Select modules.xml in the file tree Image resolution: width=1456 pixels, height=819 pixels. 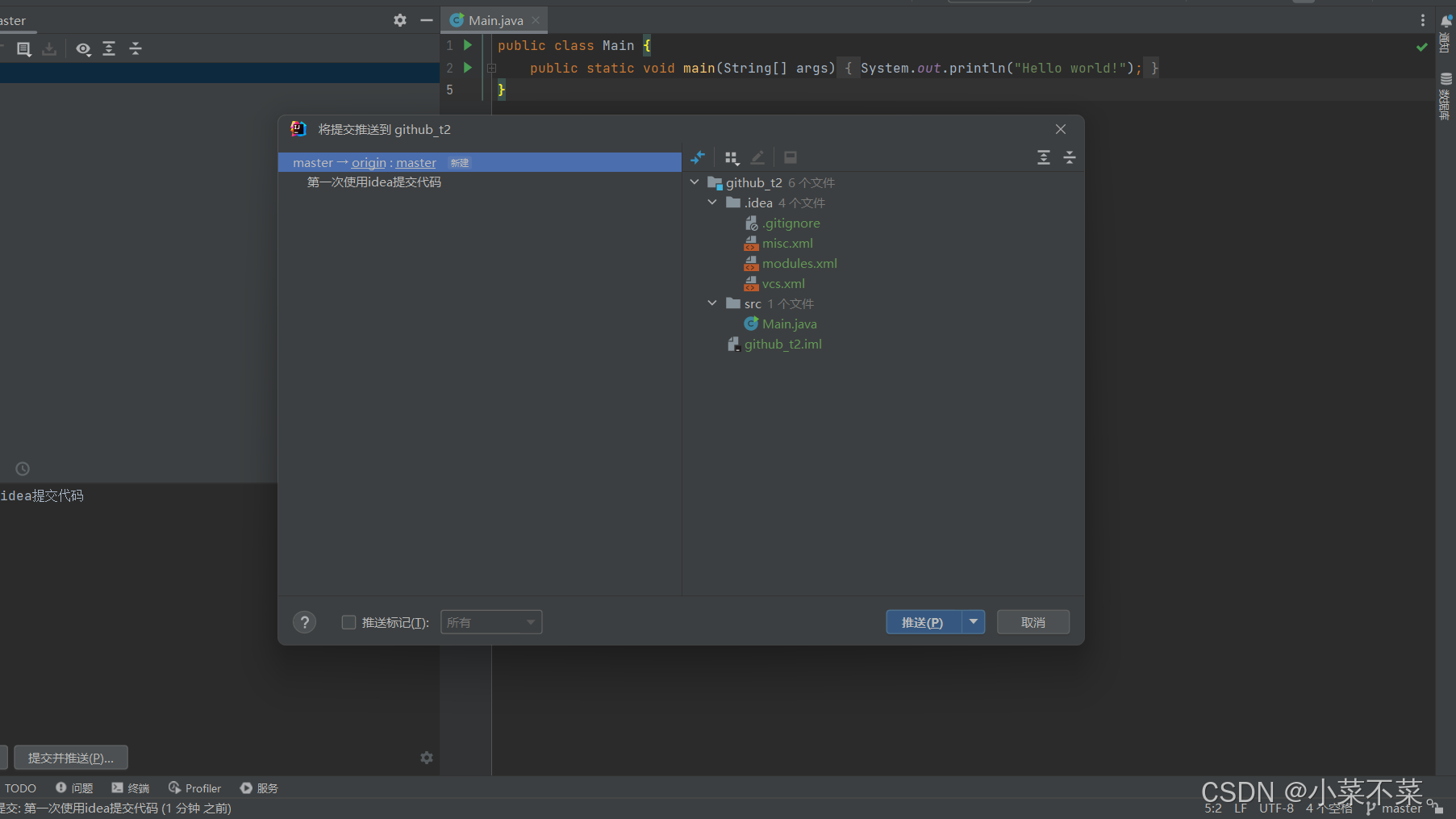[799, 264]
